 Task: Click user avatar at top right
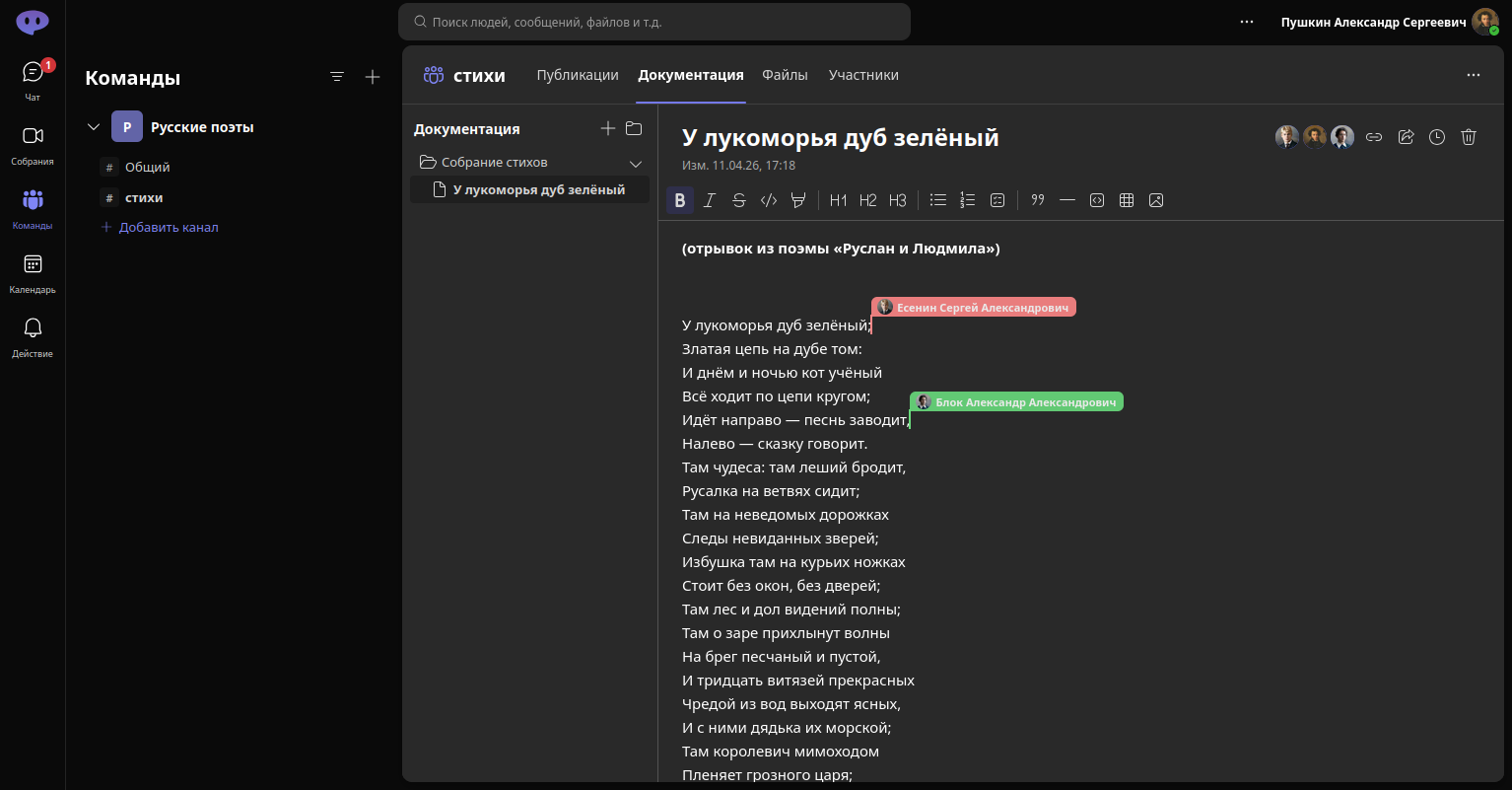coord(1485,22)
